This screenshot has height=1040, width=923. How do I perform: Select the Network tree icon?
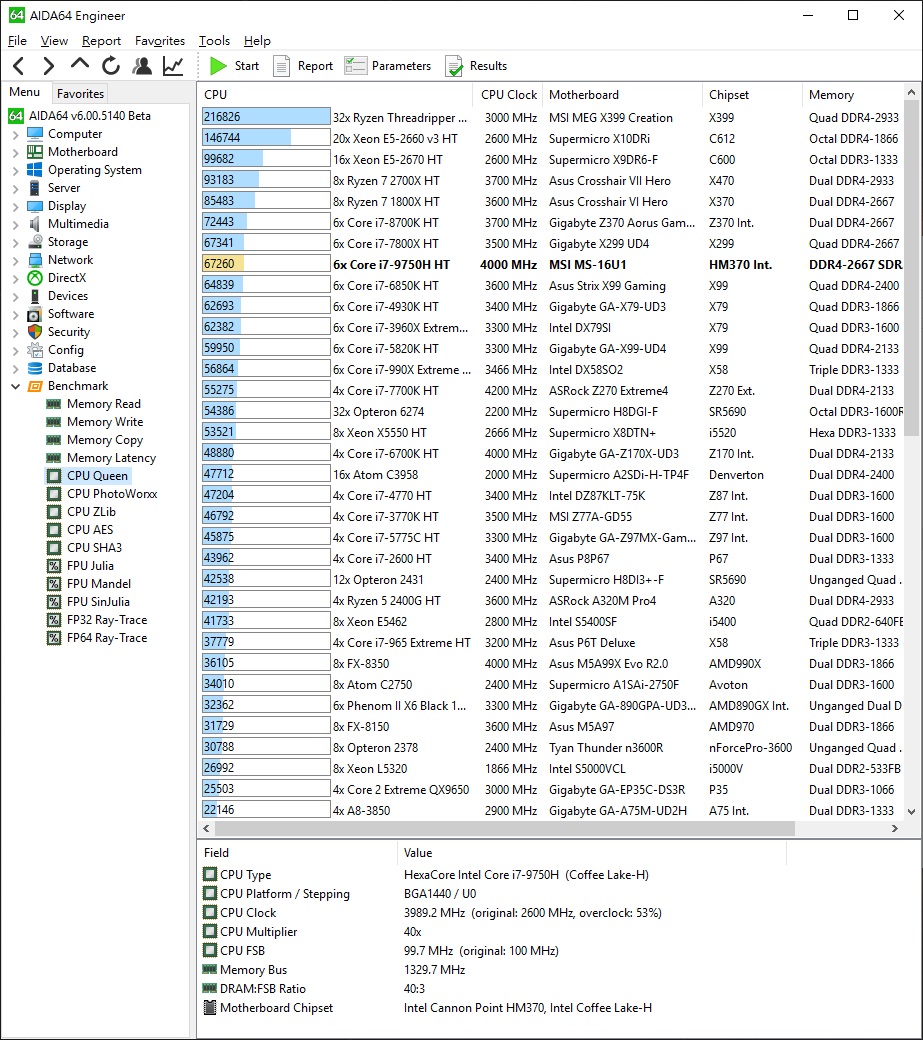(x=35, y=260)
